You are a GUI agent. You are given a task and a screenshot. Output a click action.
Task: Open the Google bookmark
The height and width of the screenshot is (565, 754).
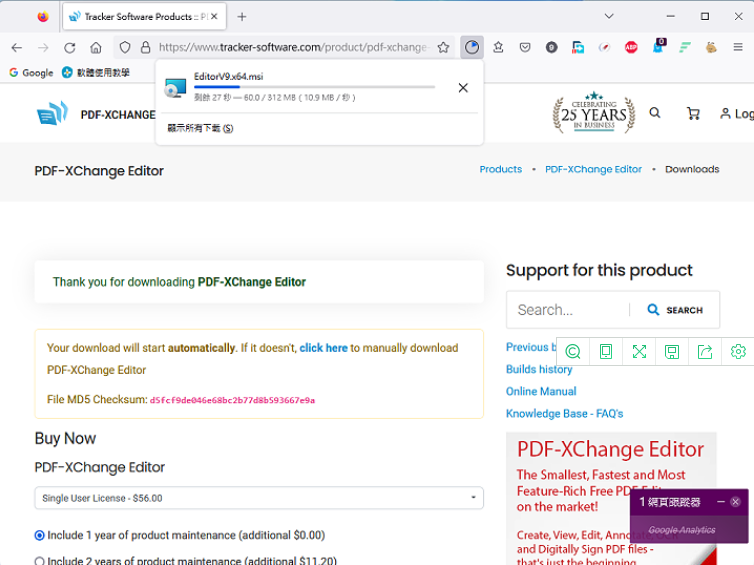coord(31,73)
